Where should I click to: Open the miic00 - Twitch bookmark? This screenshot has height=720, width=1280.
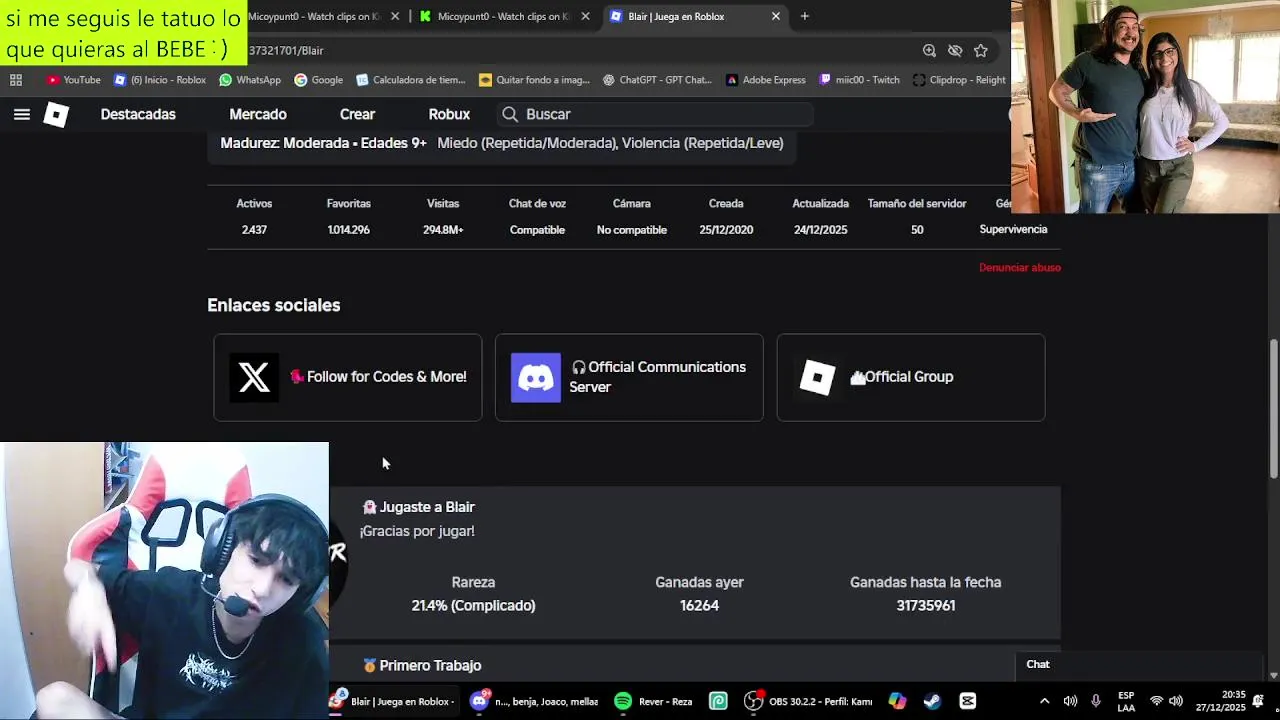pos(859,80)
